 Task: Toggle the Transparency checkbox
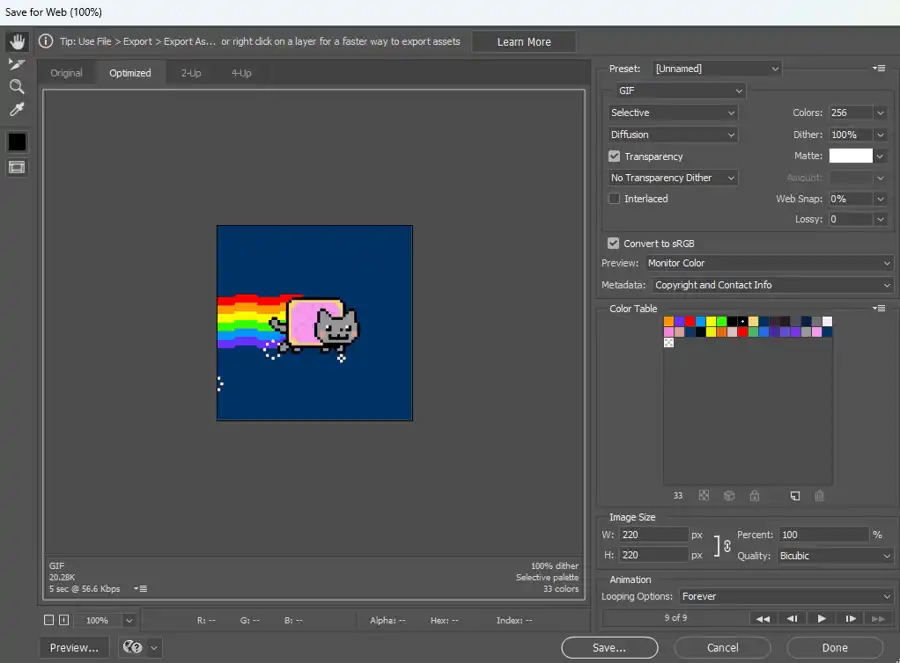[x=614, y=156]
